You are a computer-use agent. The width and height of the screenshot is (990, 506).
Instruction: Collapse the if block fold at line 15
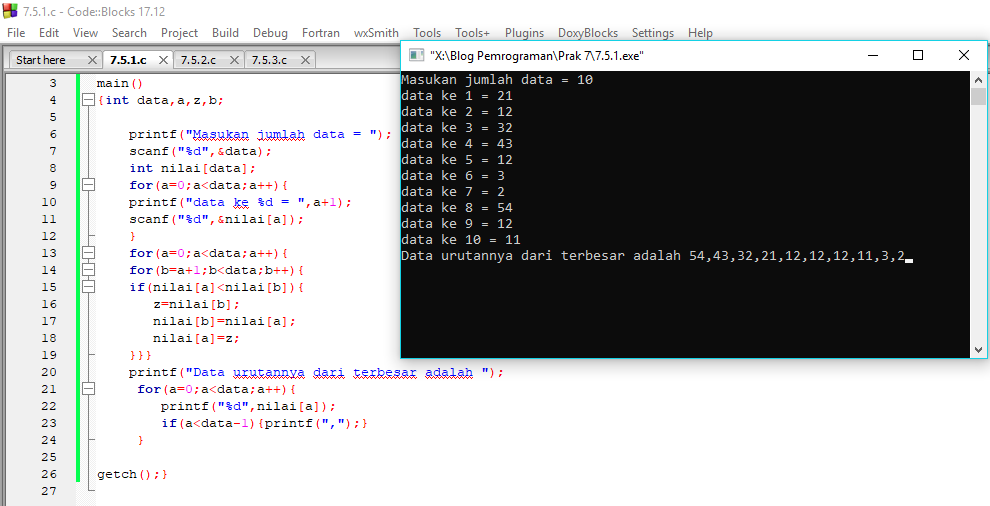(88, 287)
